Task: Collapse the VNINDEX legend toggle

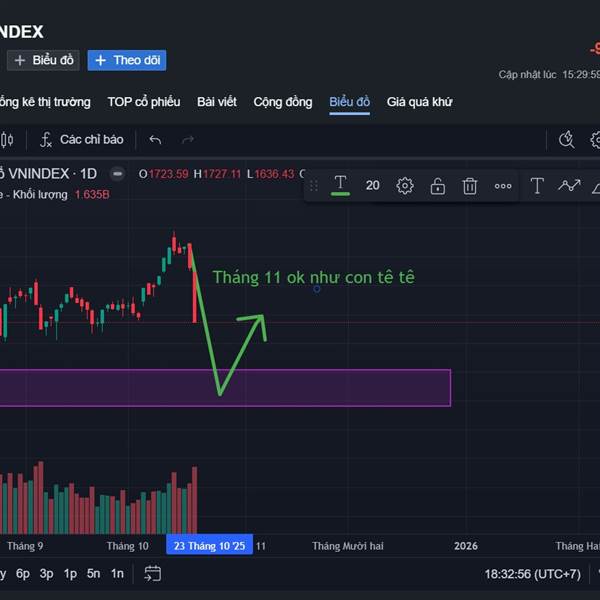Action: click(x=117, y=173)
